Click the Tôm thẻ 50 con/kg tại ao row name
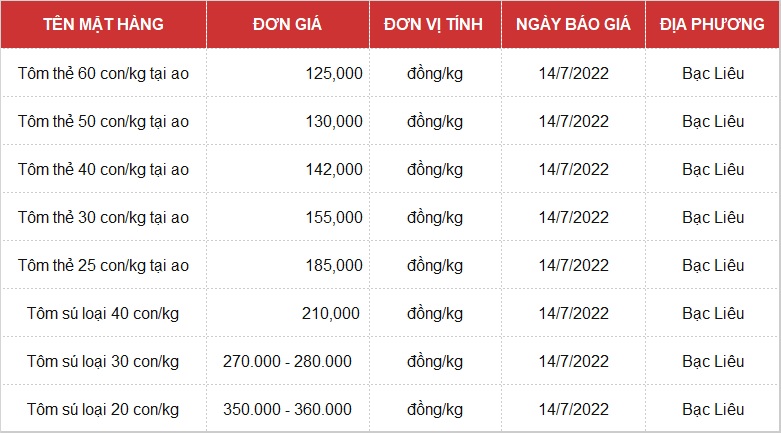Screen dimensions: 781x433 103,121
